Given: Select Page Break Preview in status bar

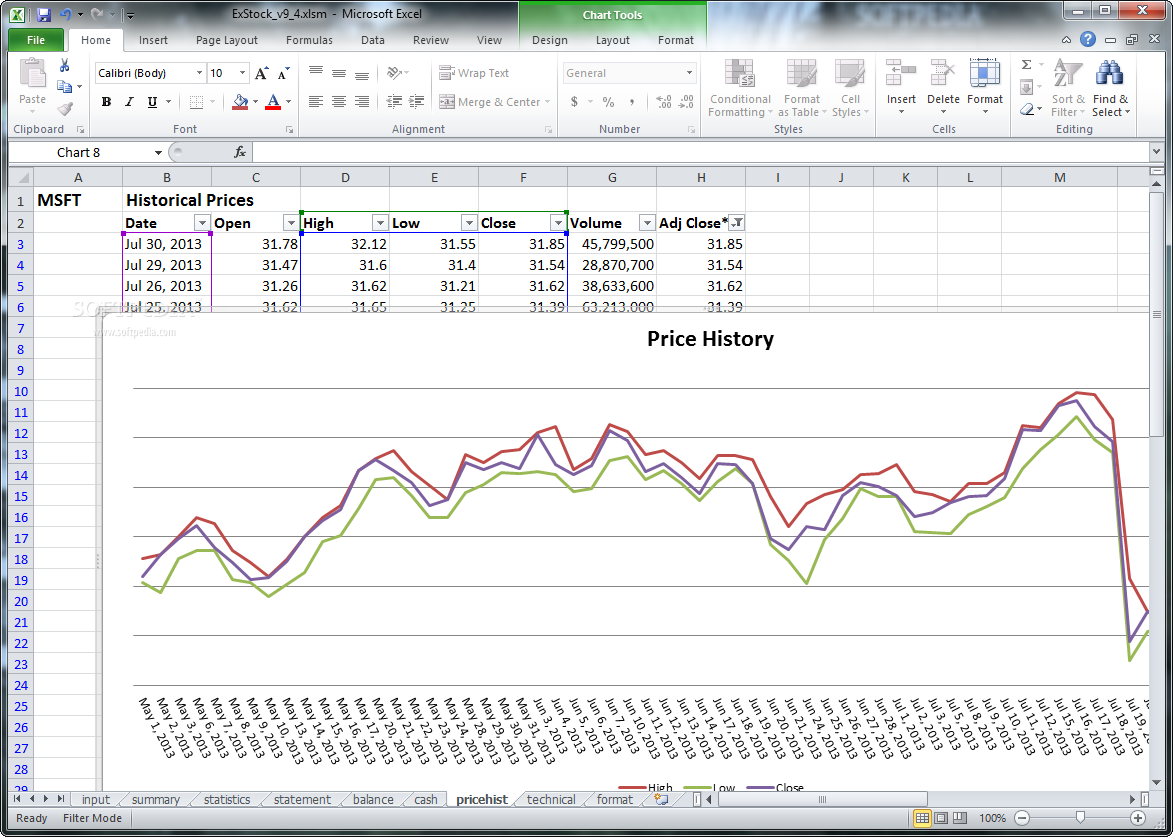Looking at the screenshot, I should [x=959, y=818].
